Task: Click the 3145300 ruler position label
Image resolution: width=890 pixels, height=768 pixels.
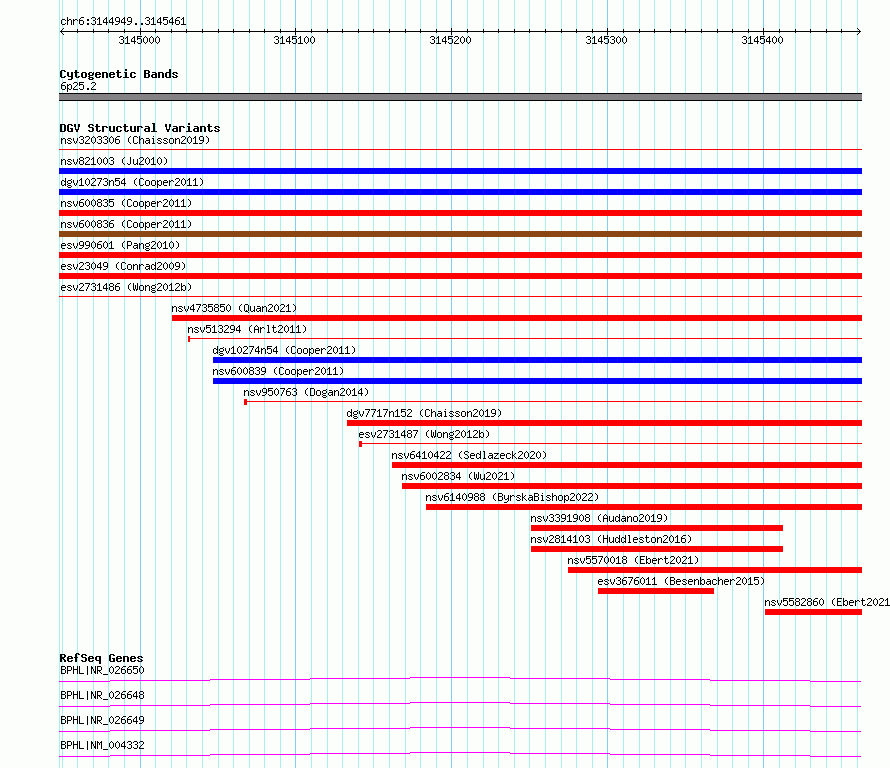Action: point(606,40)
